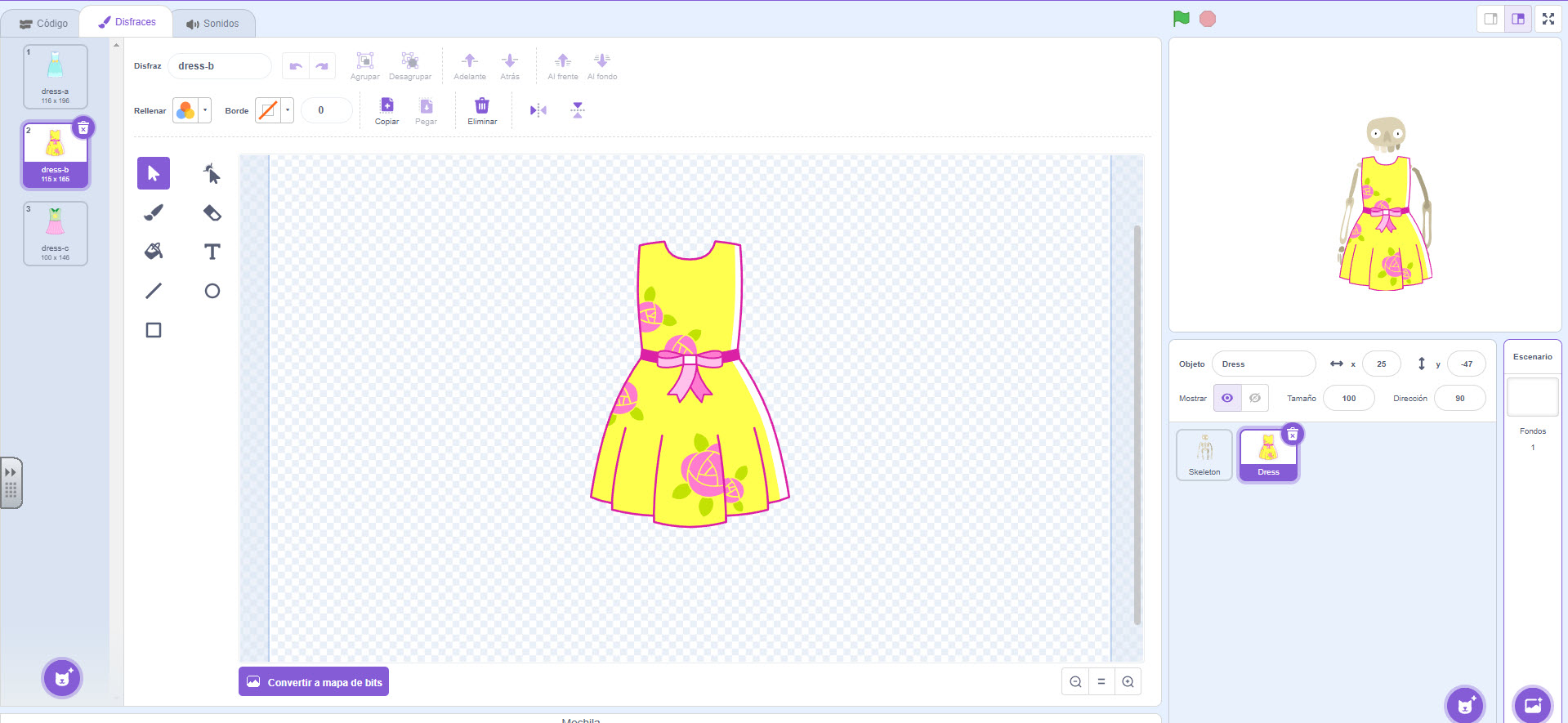Hide the sprite with crossed-eye icon
Screen dimensions: 1568x723
click(1255, 398)
